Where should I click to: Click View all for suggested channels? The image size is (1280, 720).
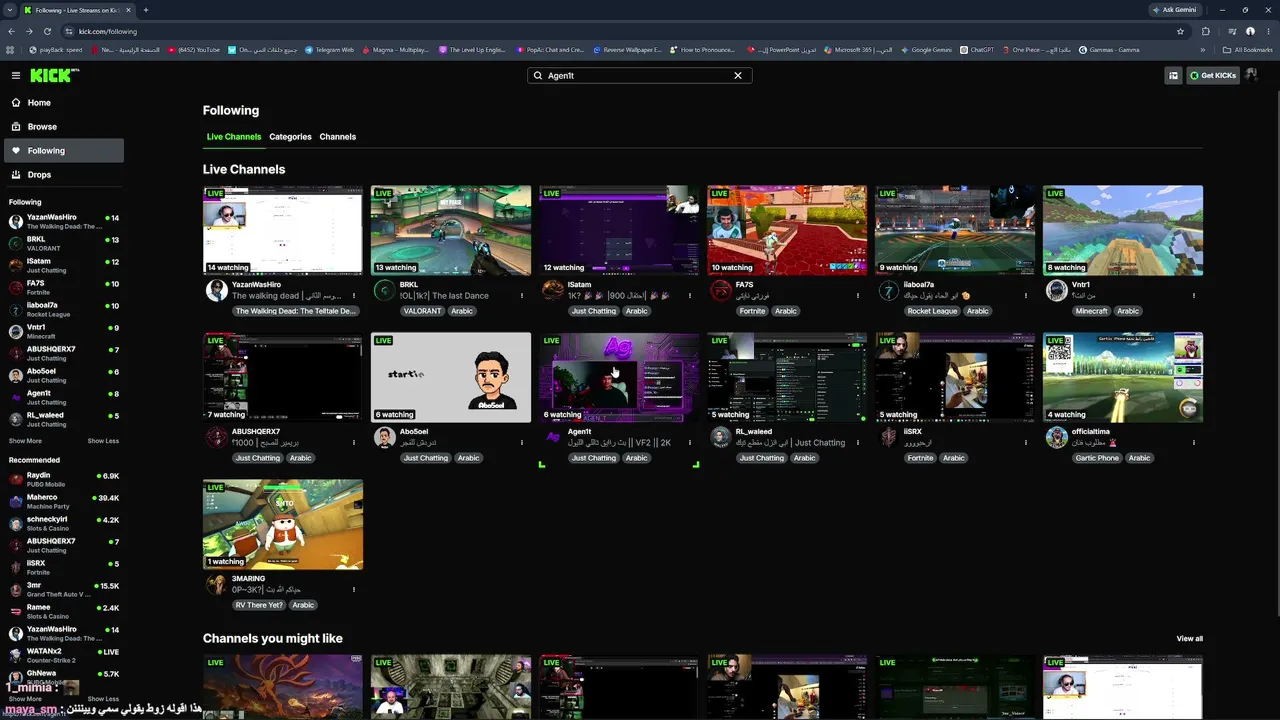coord(1190,639)
